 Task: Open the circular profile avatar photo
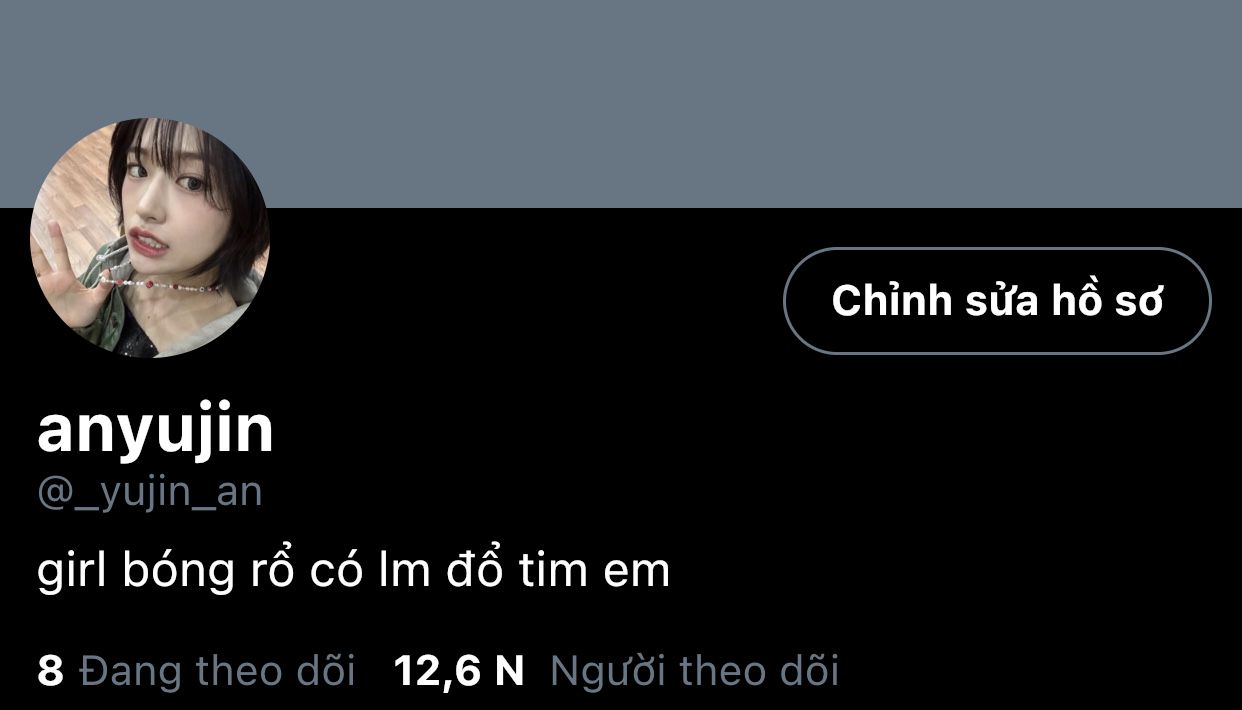tap(150, 238)
